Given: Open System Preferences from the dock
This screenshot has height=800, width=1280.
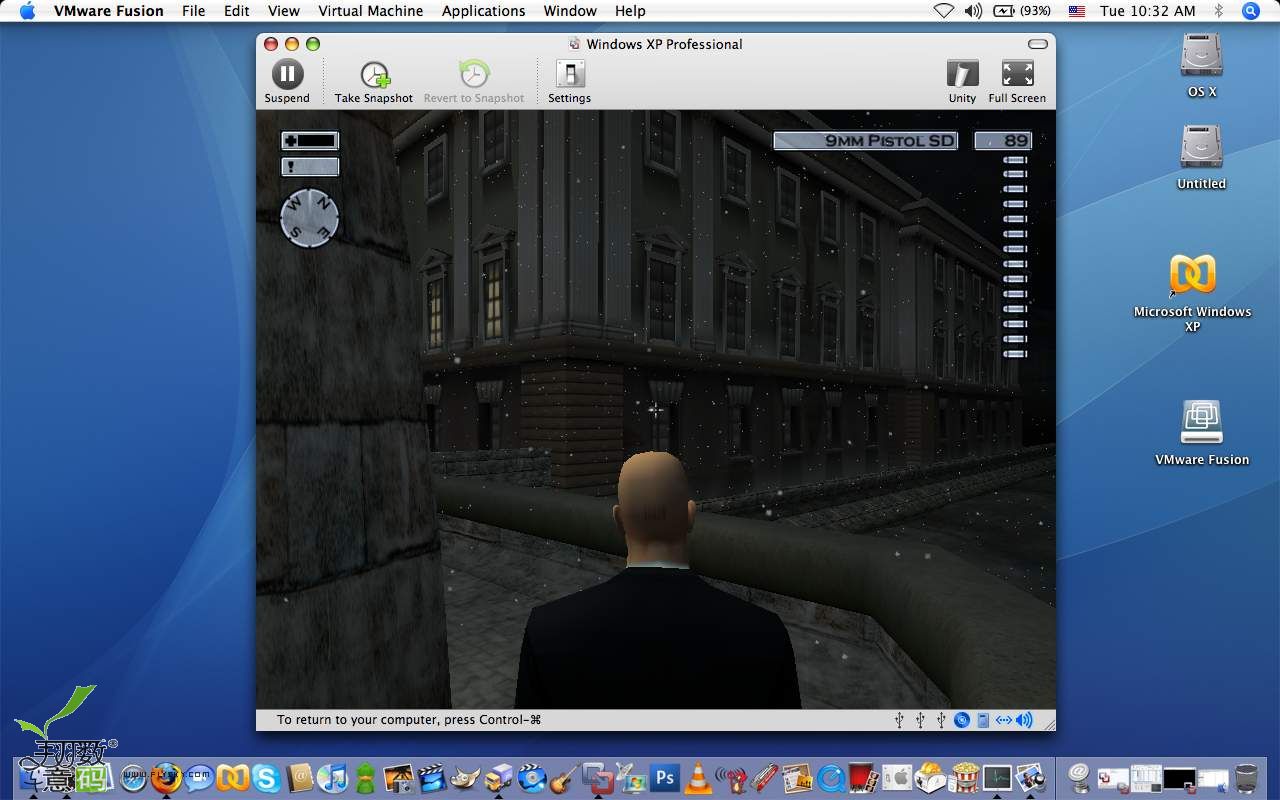Looking at the screenshot, I should point(897,776).
